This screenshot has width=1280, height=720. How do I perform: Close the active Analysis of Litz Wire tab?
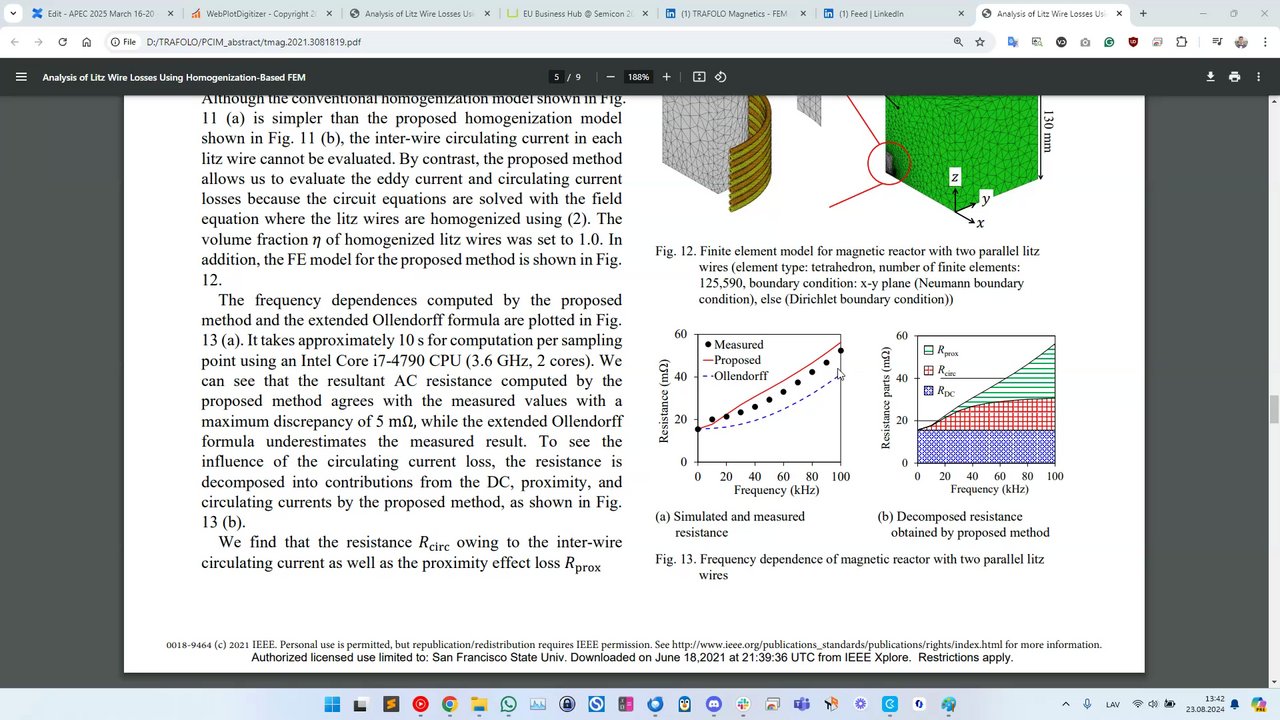tap(1118, 14)
